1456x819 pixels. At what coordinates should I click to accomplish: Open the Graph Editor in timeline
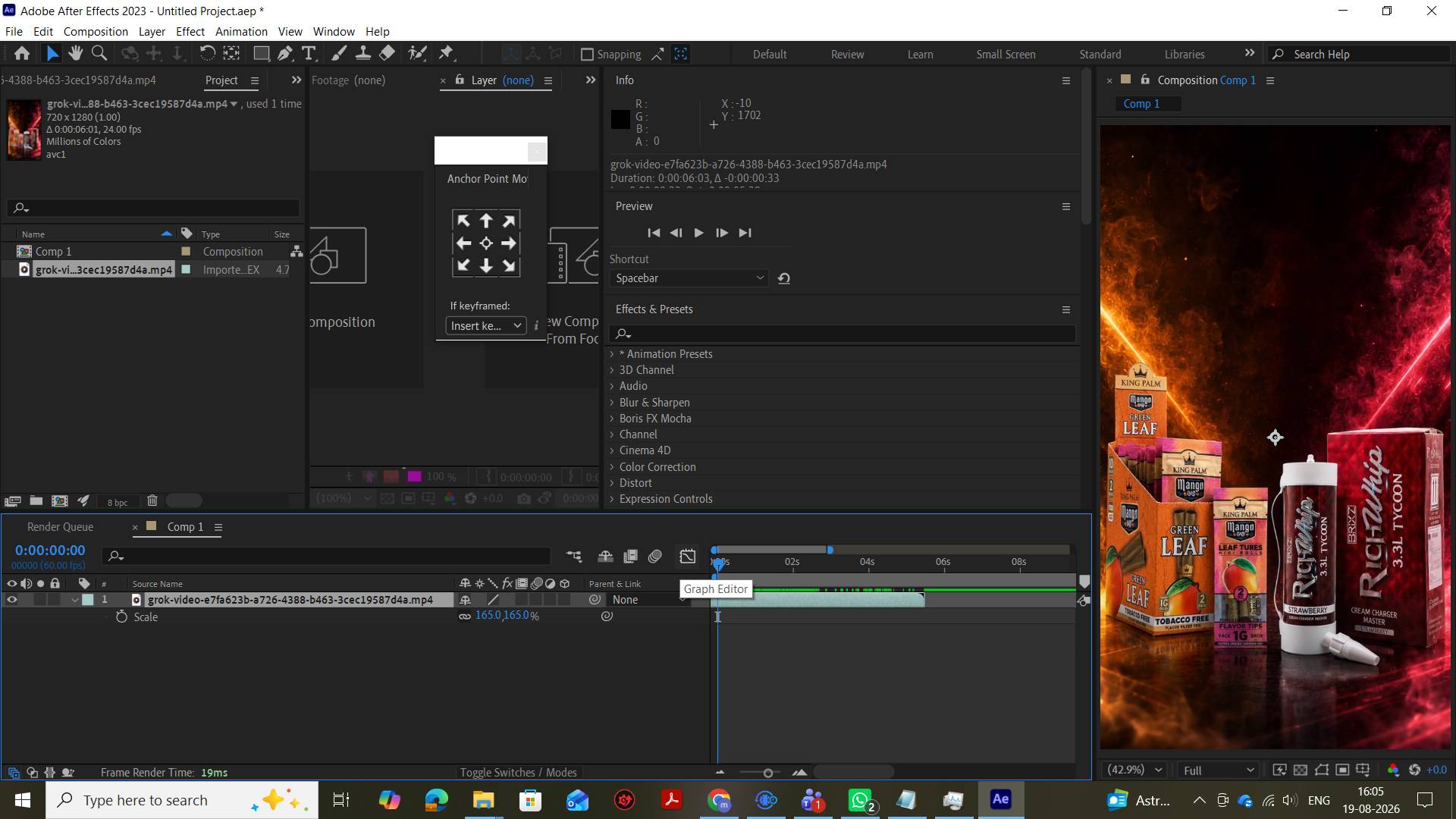coord(688,557)
